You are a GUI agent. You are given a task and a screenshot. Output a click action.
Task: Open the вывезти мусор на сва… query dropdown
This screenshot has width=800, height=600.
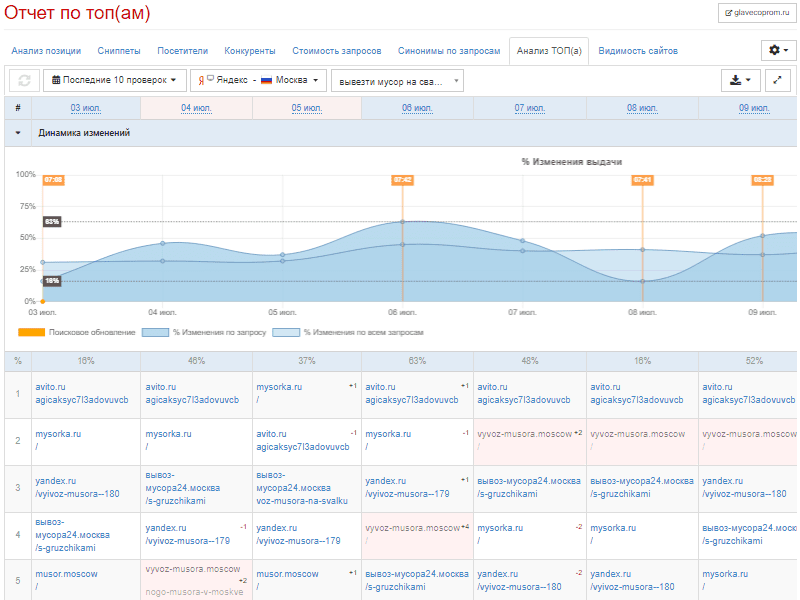397,81
